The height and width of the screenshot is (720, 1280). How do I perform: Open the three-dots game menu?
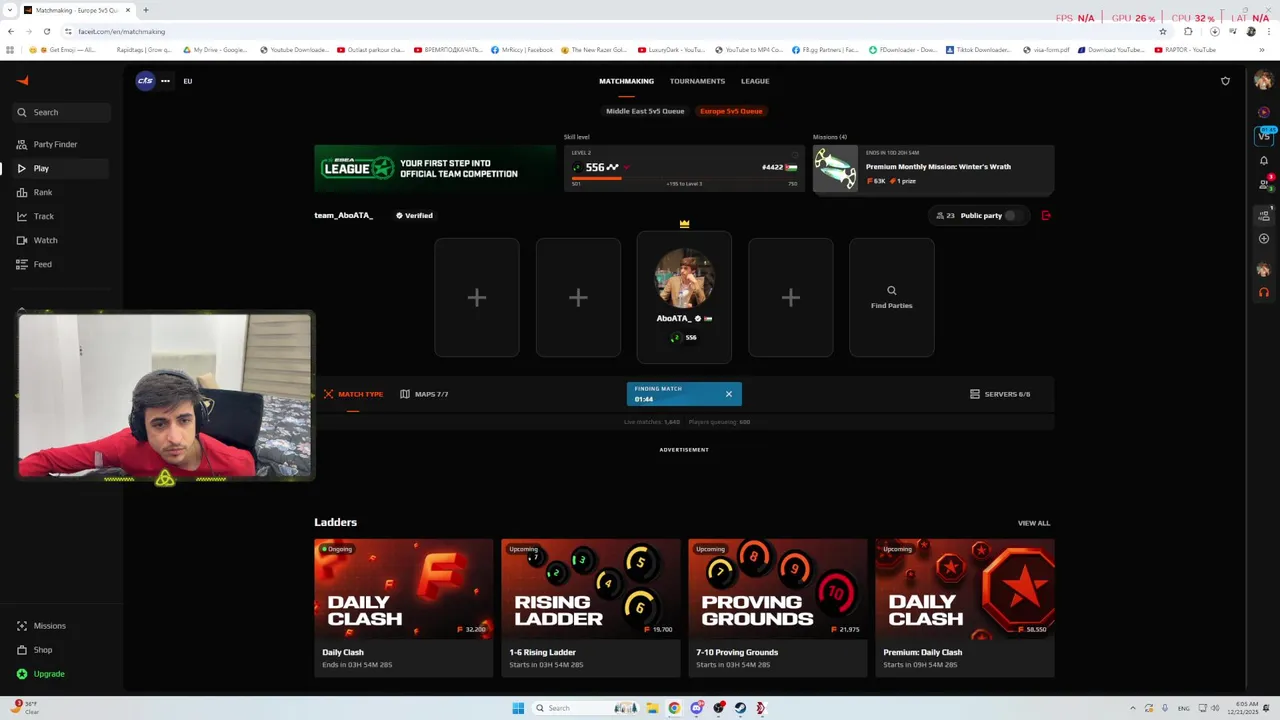165,81
